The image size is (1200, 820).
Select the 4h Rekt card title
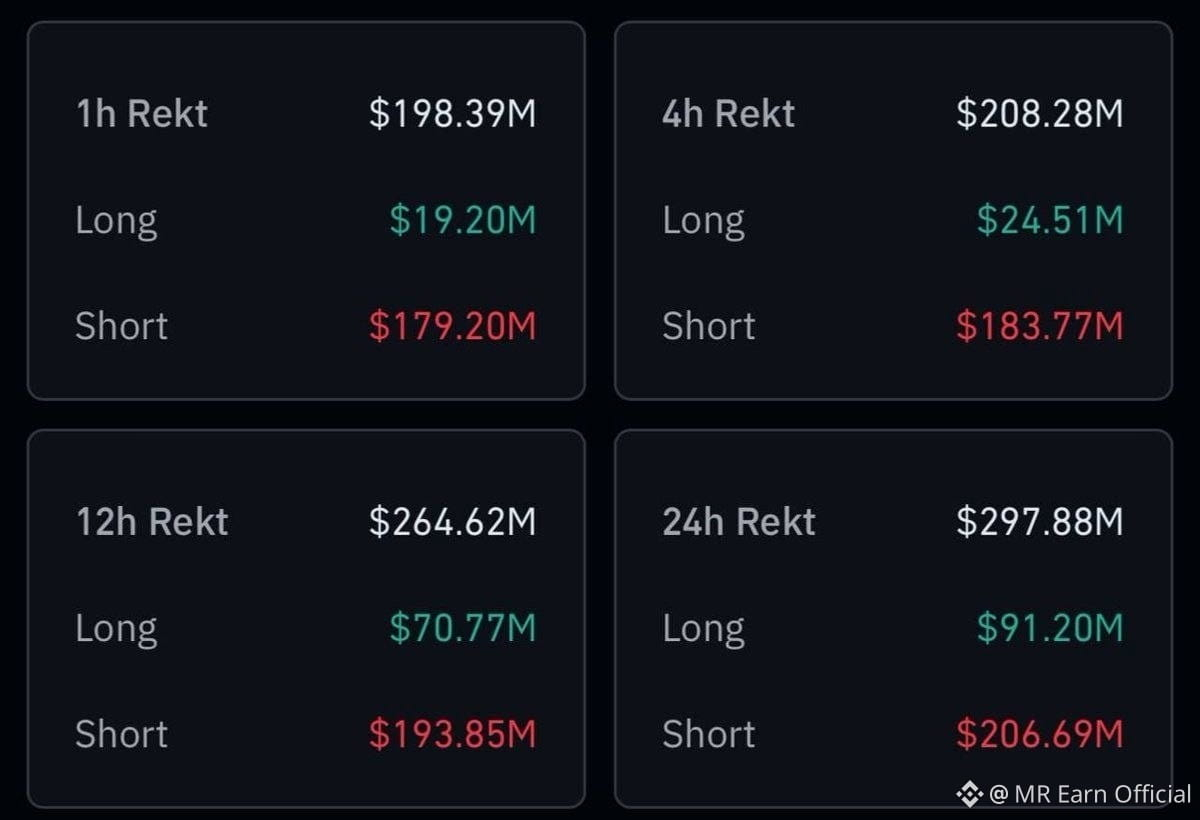(x=728, y=113)
